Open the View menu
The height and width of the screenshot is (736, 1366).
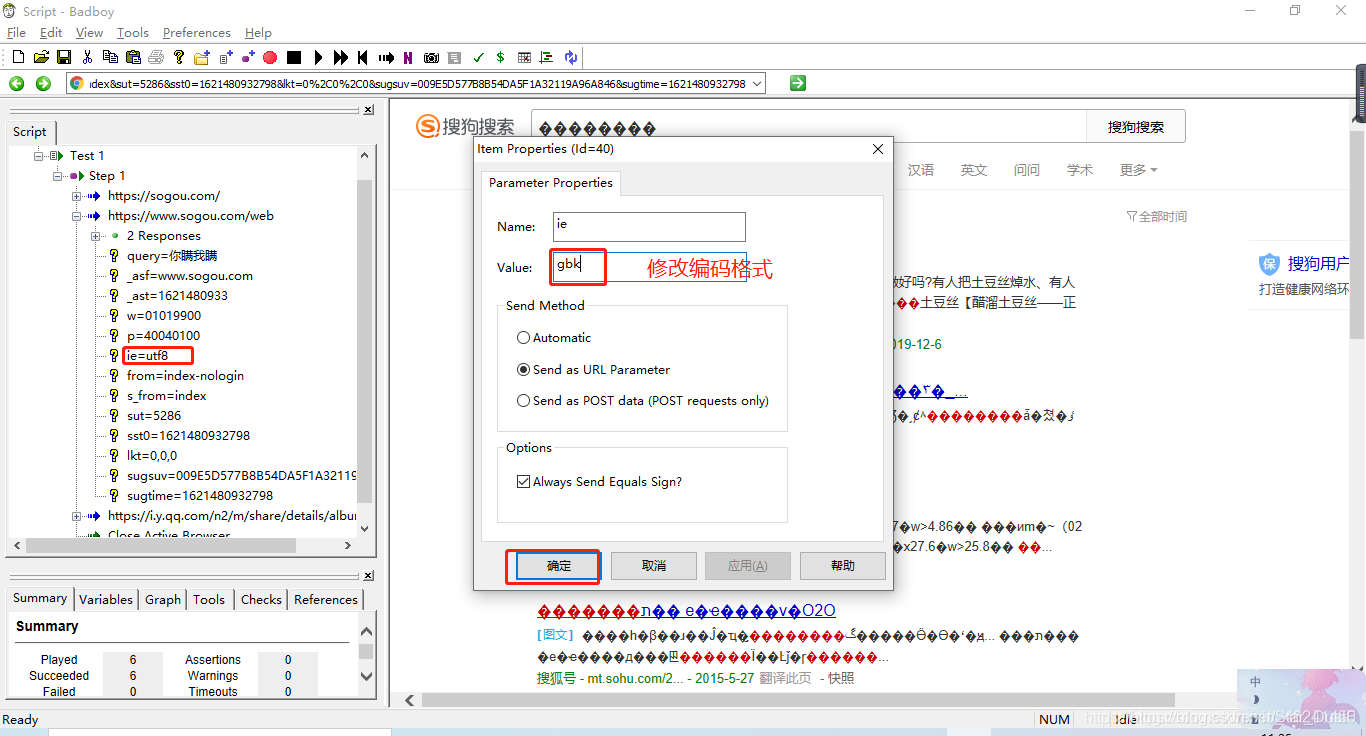[89, 33]
